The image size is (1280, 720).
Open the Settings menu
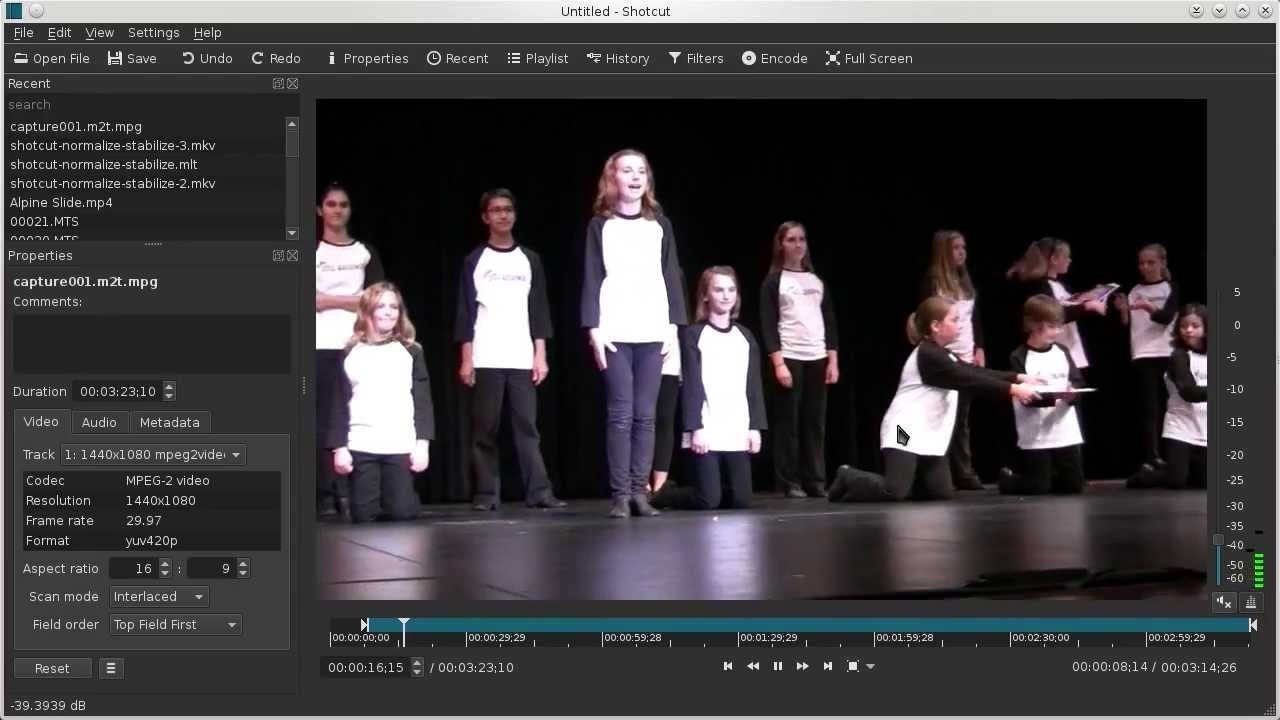pos(153,33)
